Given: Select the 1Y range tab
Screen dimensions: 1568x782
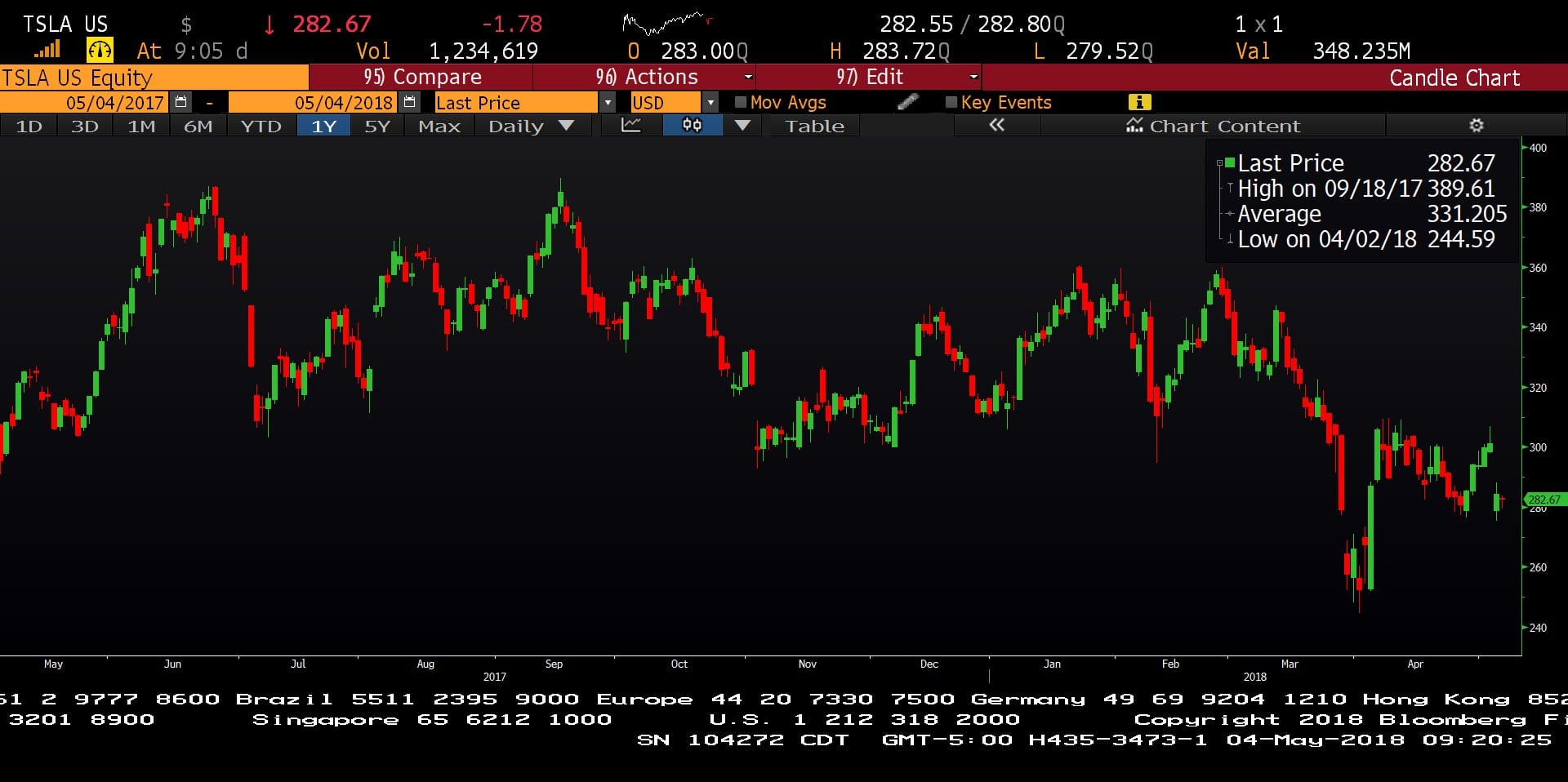Looking at the screenshot, I should 324,126.
